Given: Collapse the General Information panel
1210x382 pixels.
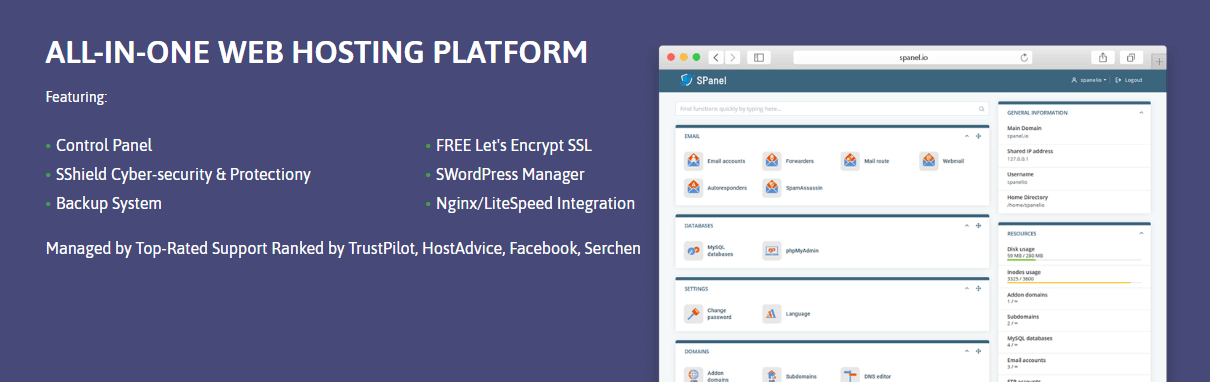Looking at the screenshot, I should [x=1141, y=113].
